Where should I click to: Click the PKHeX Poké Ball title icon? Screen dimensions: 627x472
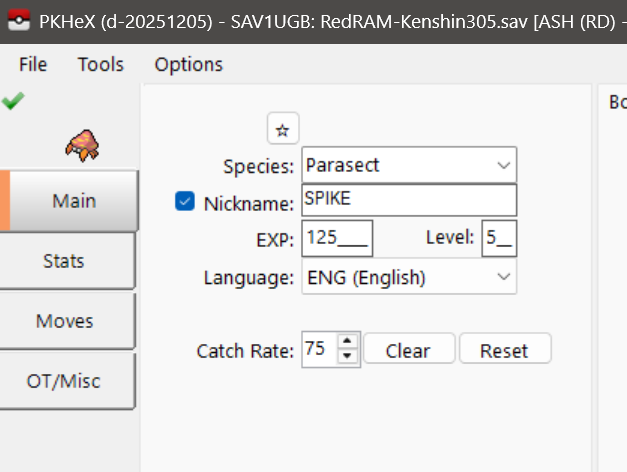click(x=17, y=21)
